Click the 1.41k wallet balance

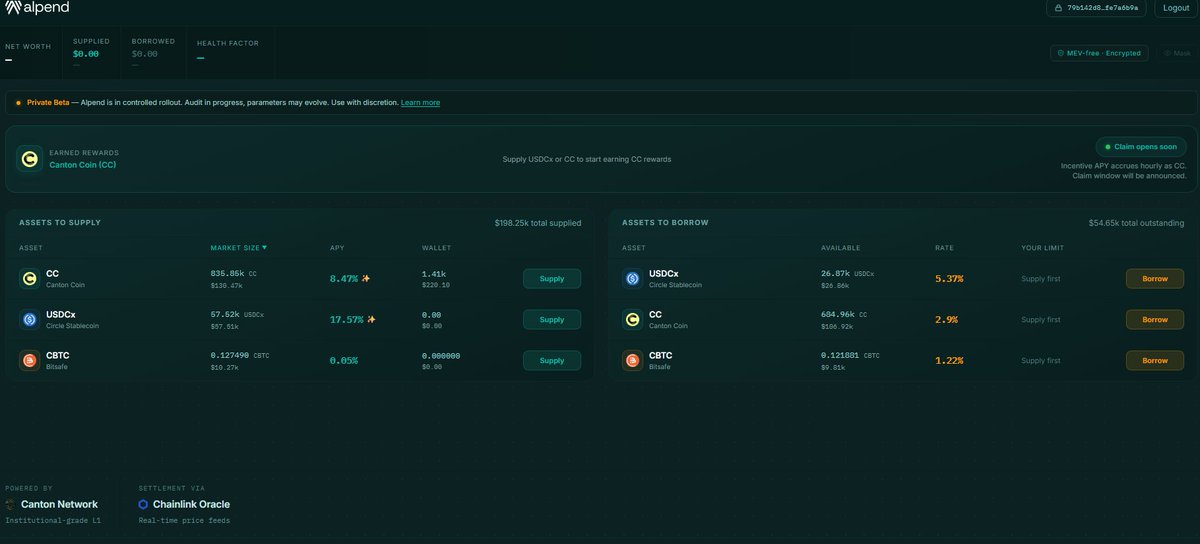[433, 273]
